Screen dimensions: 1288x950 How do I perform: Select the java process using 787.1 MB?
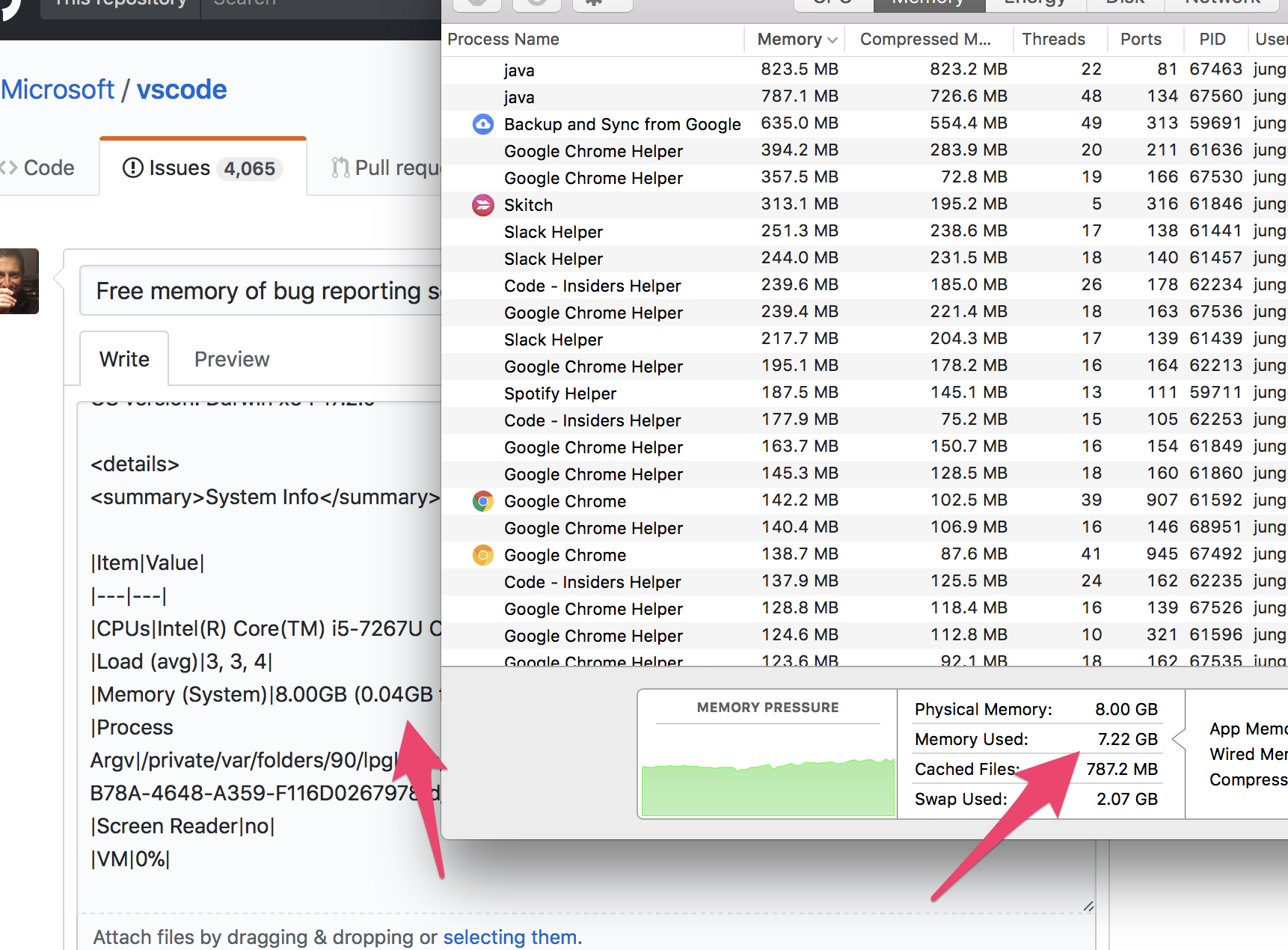pos(865,97)
